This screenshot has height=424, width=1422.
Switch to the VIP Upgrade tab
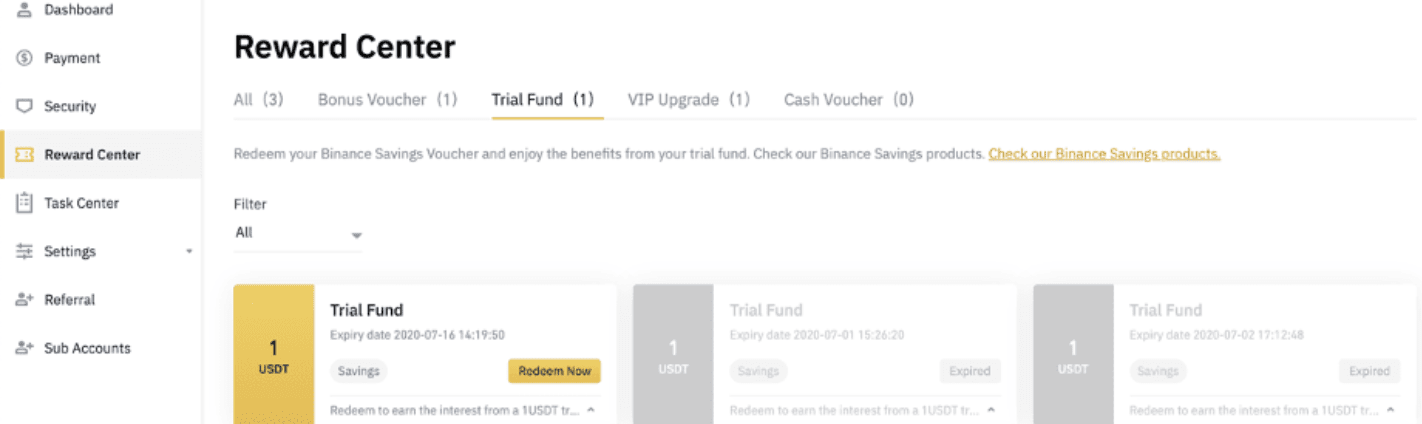pyautogui.click(x=688, y=100)
